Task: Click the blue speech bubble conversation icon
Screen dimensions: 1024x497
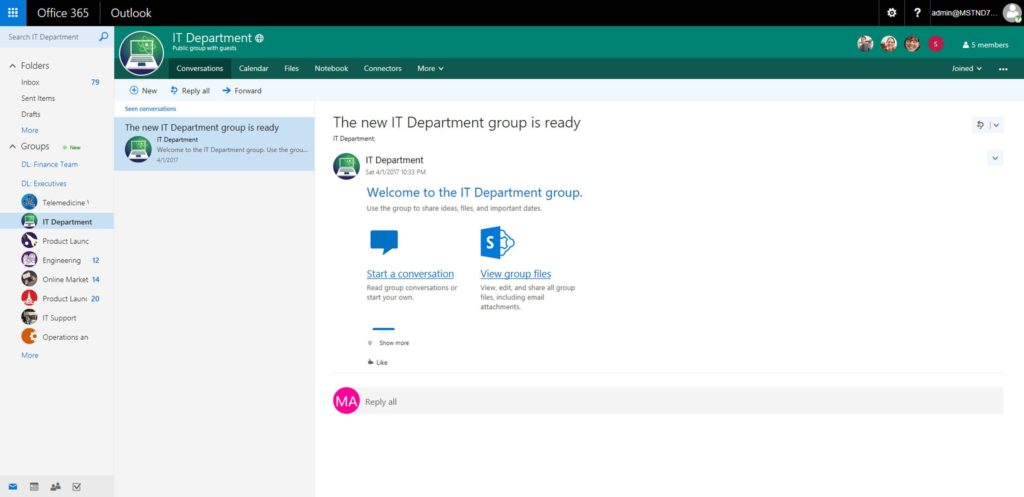Action: point(384,242)
